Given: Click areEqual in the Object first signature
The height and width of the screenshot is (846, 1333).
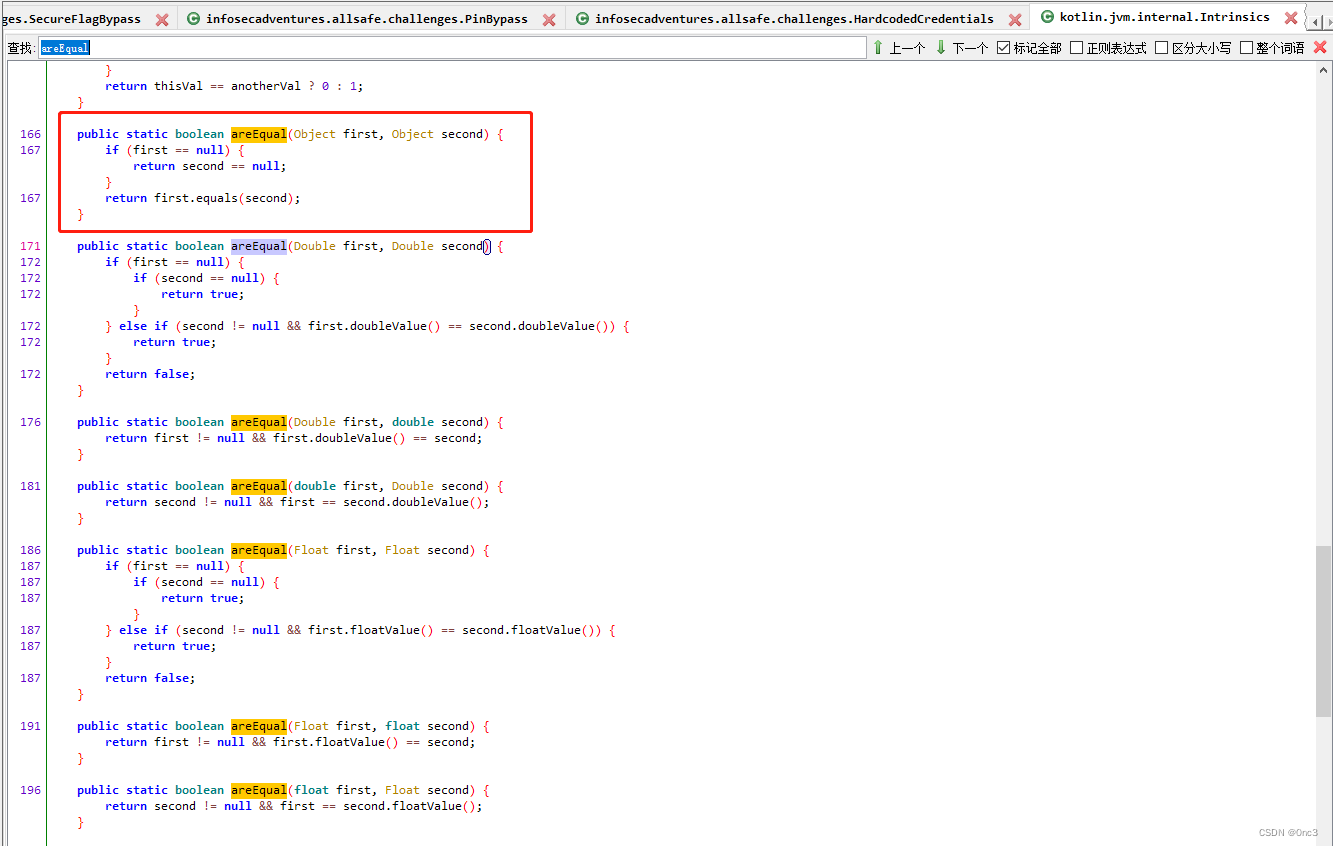Looking at the screenshot, I should [259, 134].
